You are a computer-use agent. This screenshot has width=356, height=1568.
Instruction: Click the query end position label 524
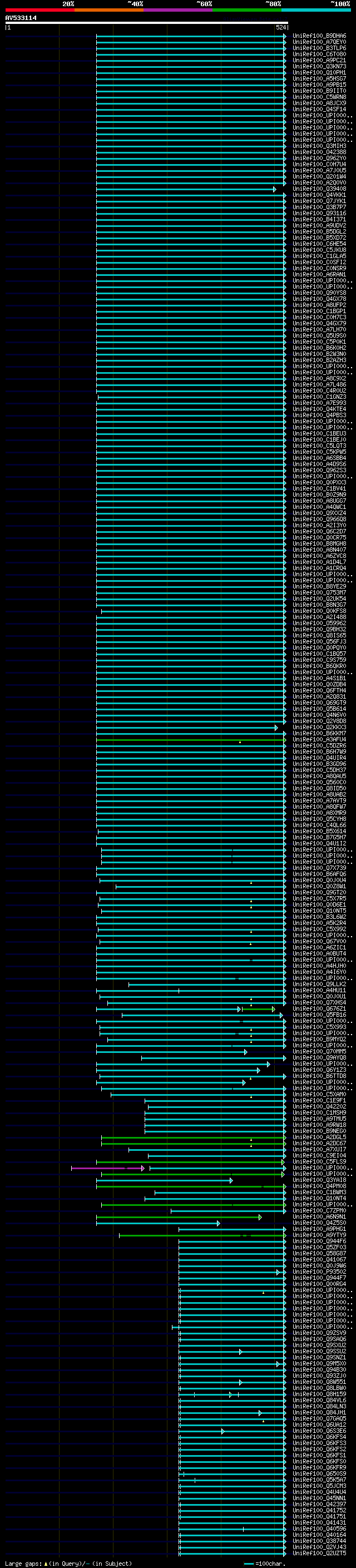[280, 27]
